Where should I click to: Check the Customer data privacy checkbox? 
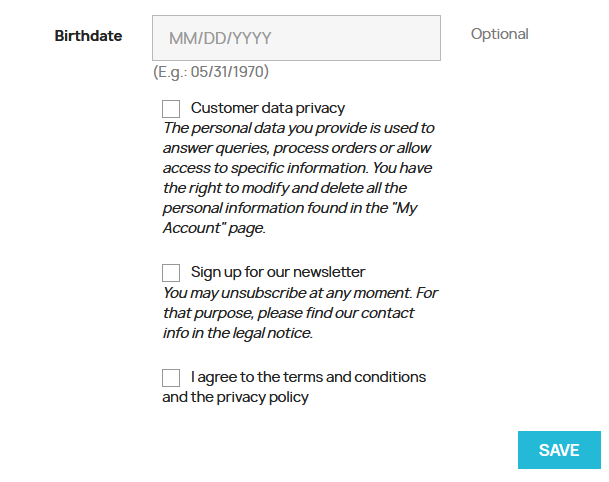(171, 109)
